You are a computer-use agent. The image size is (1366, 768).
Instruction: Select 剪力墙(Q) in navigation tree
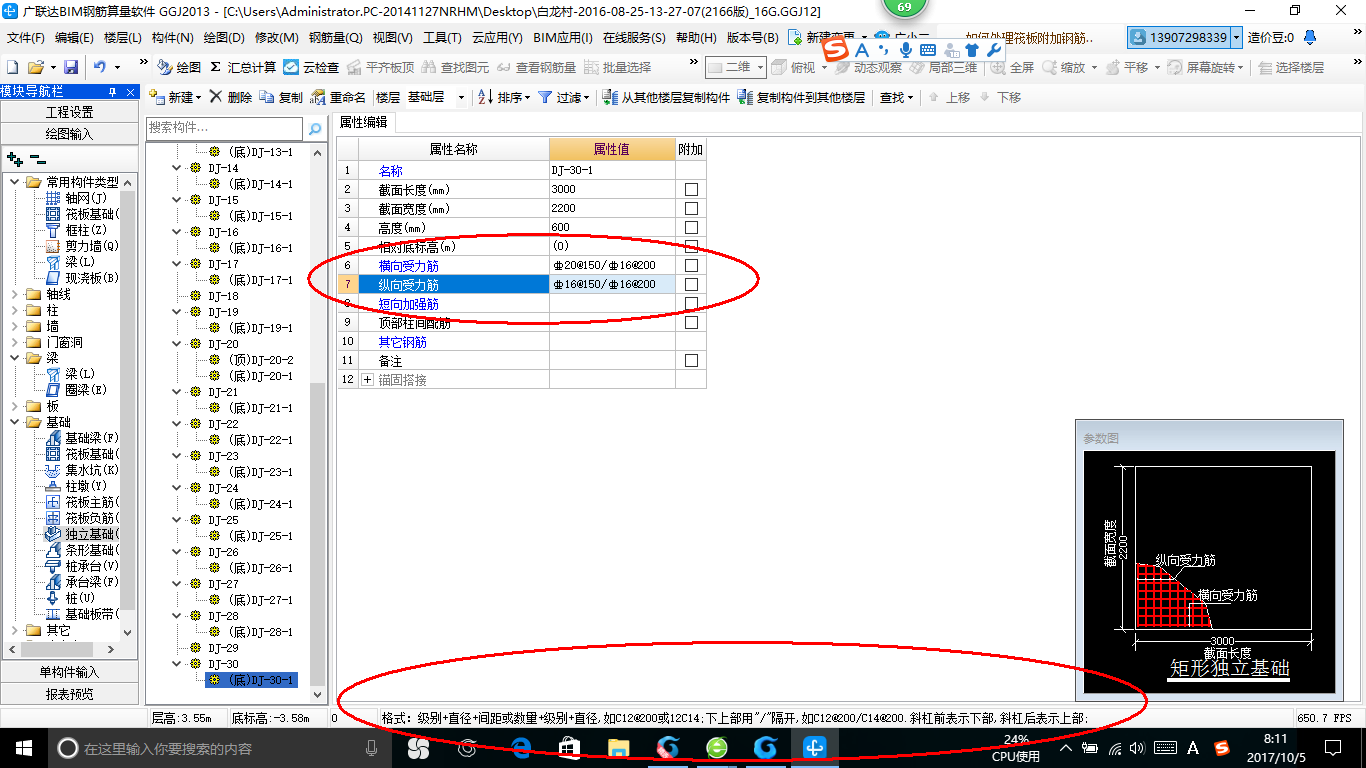click(x=82, y=246)
